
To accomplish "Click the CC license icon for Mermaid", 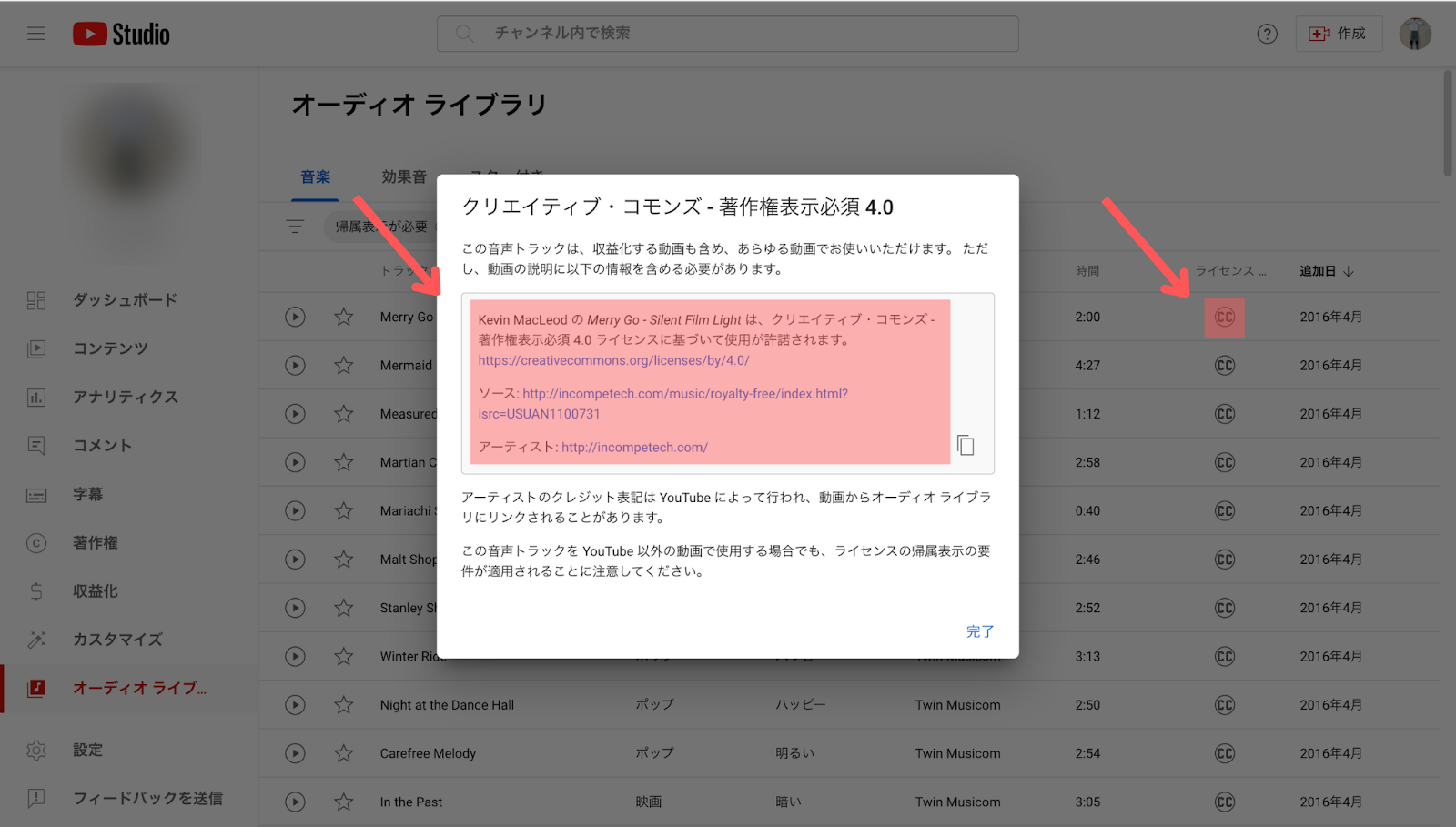I will pos(1225,365).
